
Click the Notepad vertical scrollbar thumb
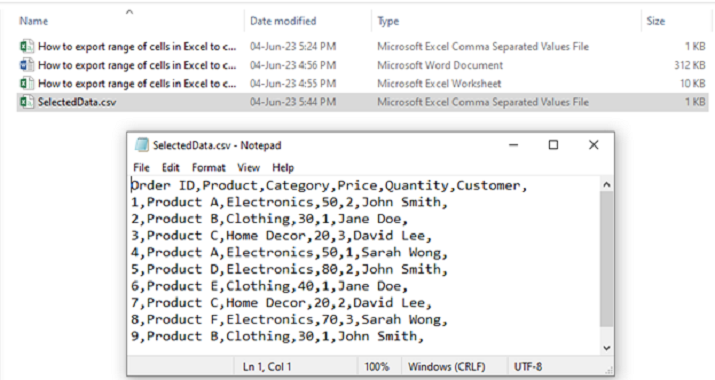click(x=606, y=259)
